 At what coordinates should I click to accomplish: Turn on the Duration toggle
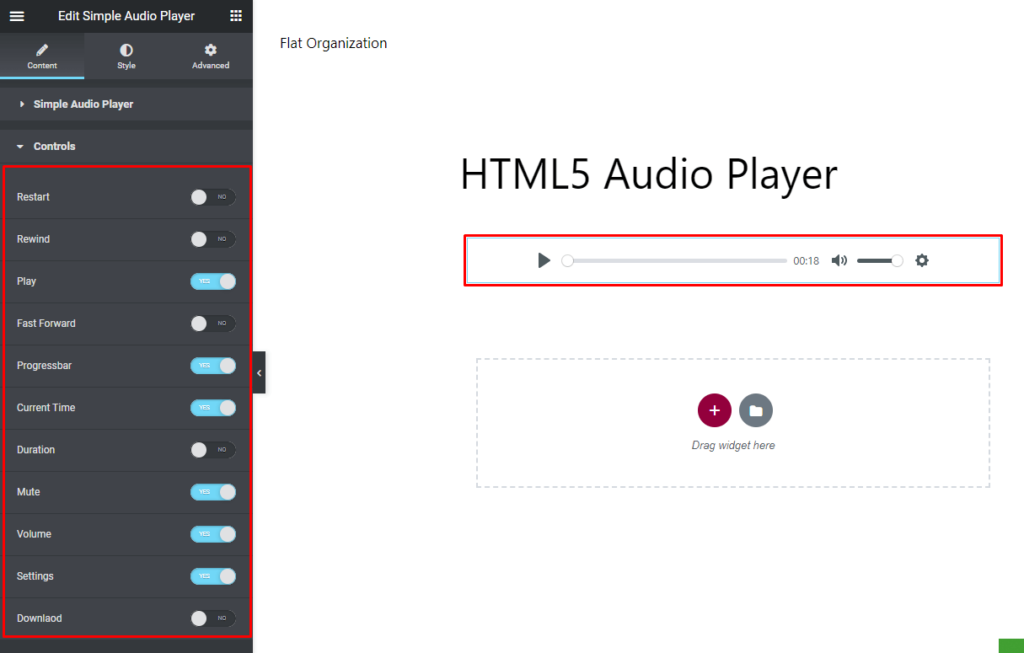coord(212,450)
